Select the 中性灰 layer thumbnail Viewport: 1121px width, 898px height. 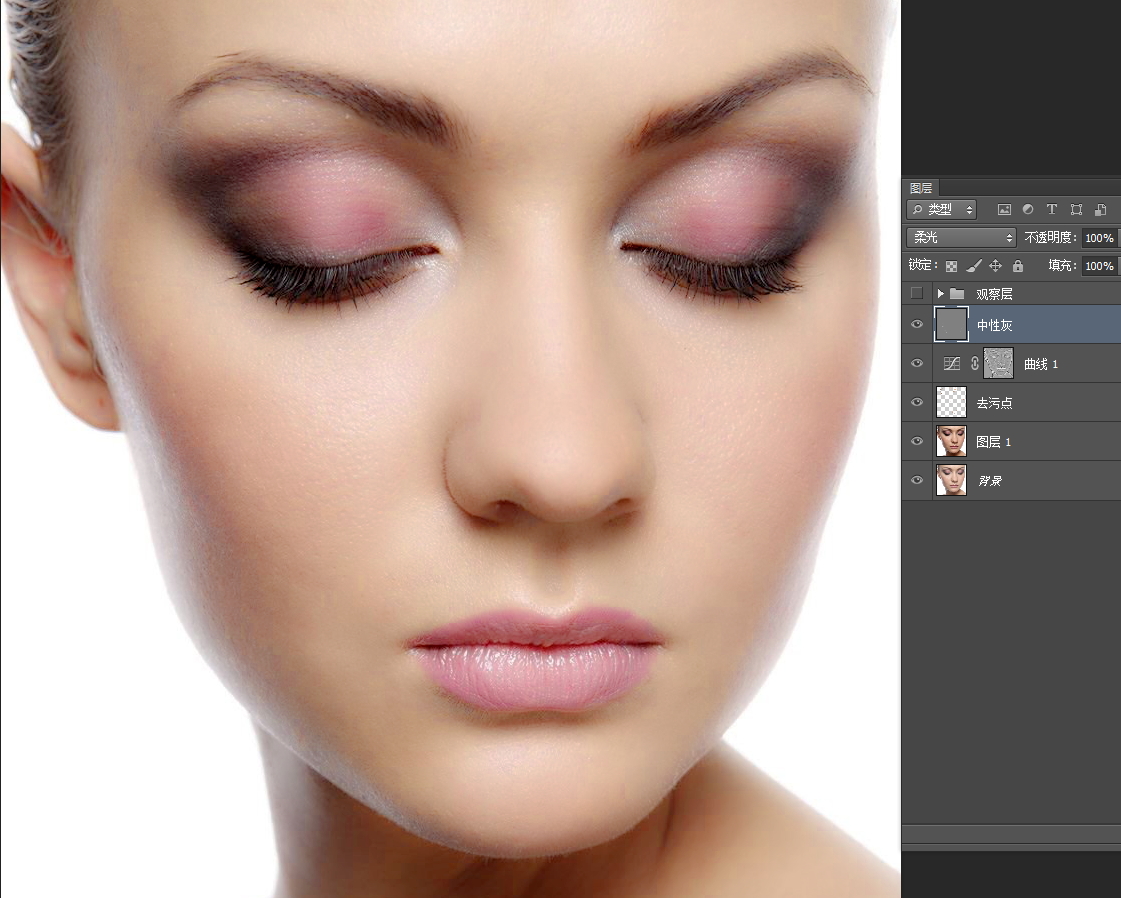tap(952, 325)
